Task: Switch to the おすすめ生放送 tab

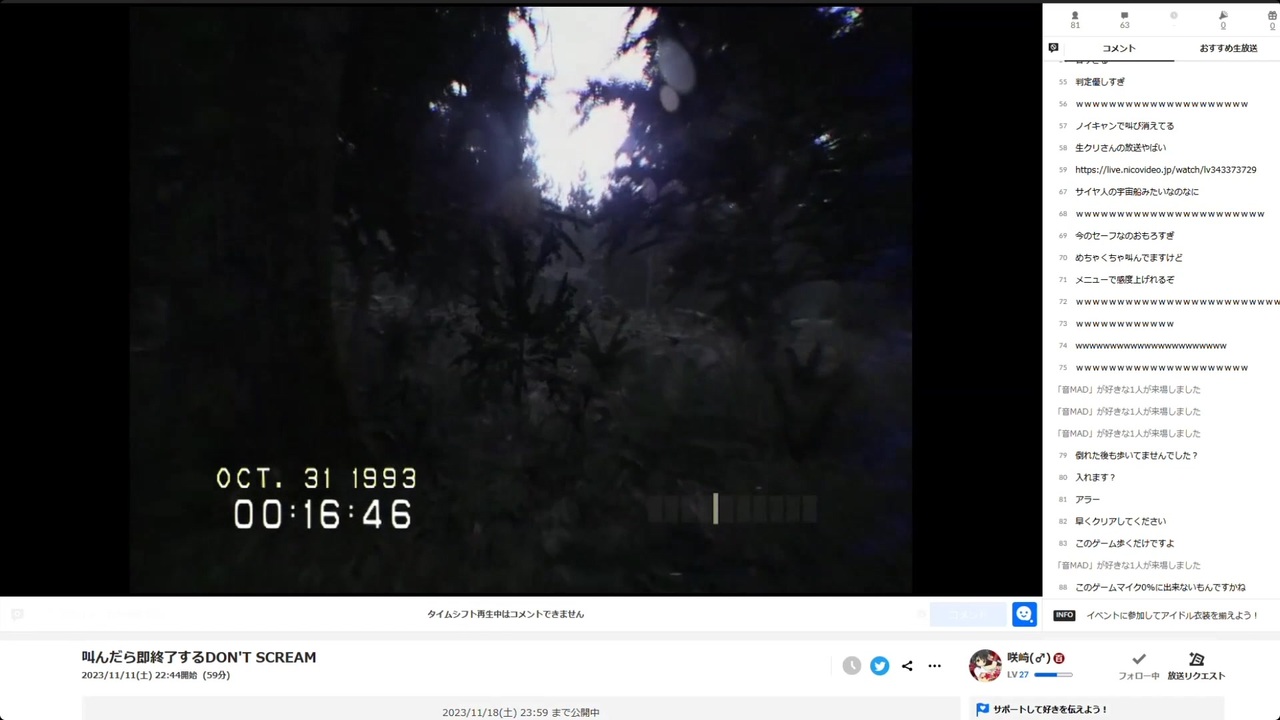Action: [x=1228, y=48]
